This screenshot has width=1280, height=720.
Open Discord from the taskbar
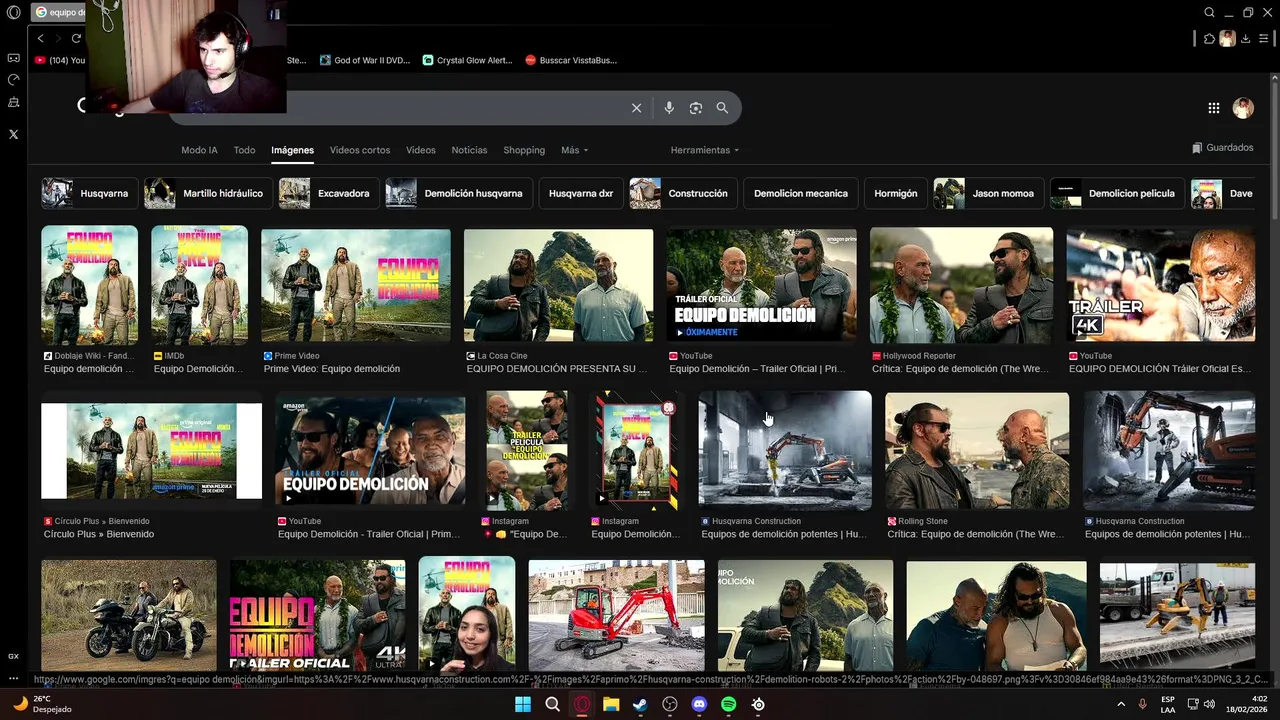(699, 704)
